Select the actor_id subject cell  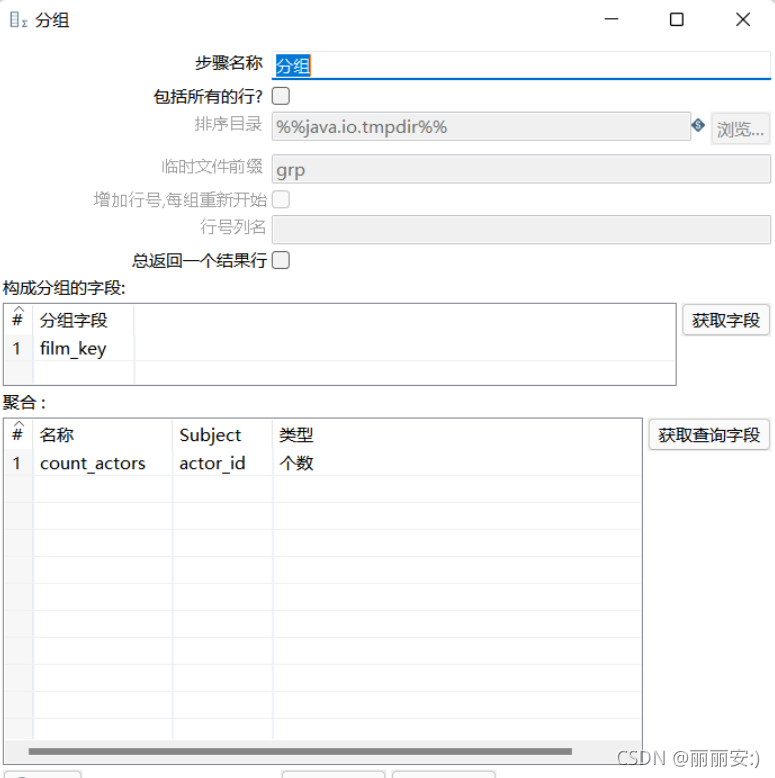click(223, 463)
